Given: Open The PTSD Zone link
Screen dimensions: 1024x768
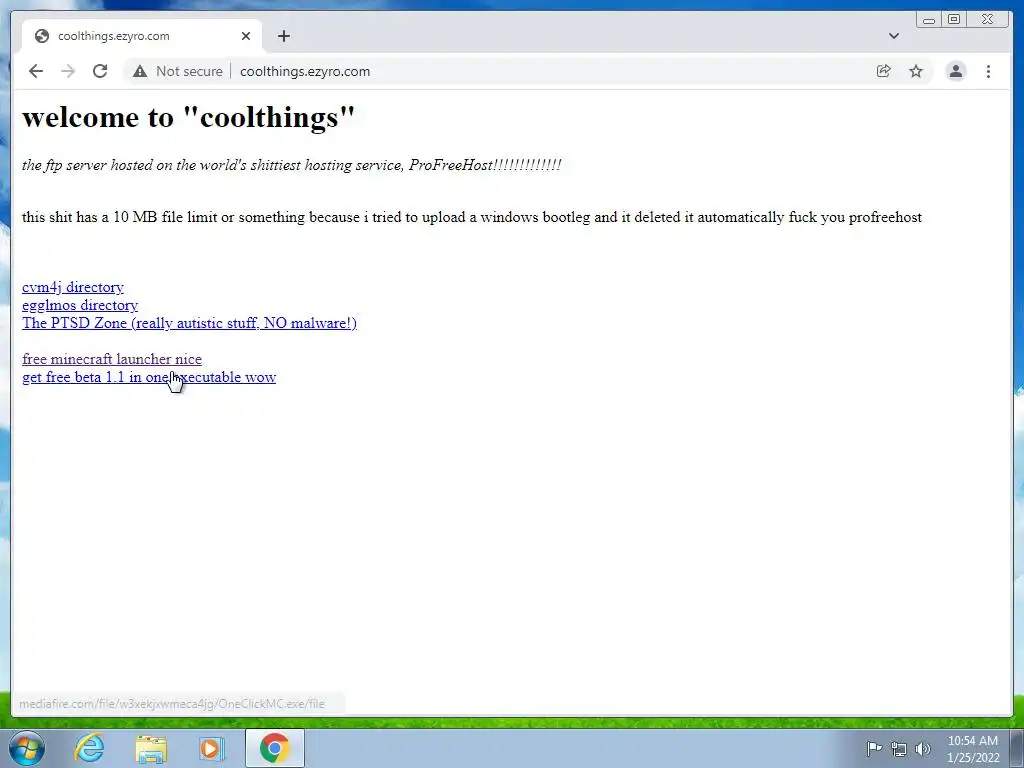Looking at the screenshot, I should [189, 323].
